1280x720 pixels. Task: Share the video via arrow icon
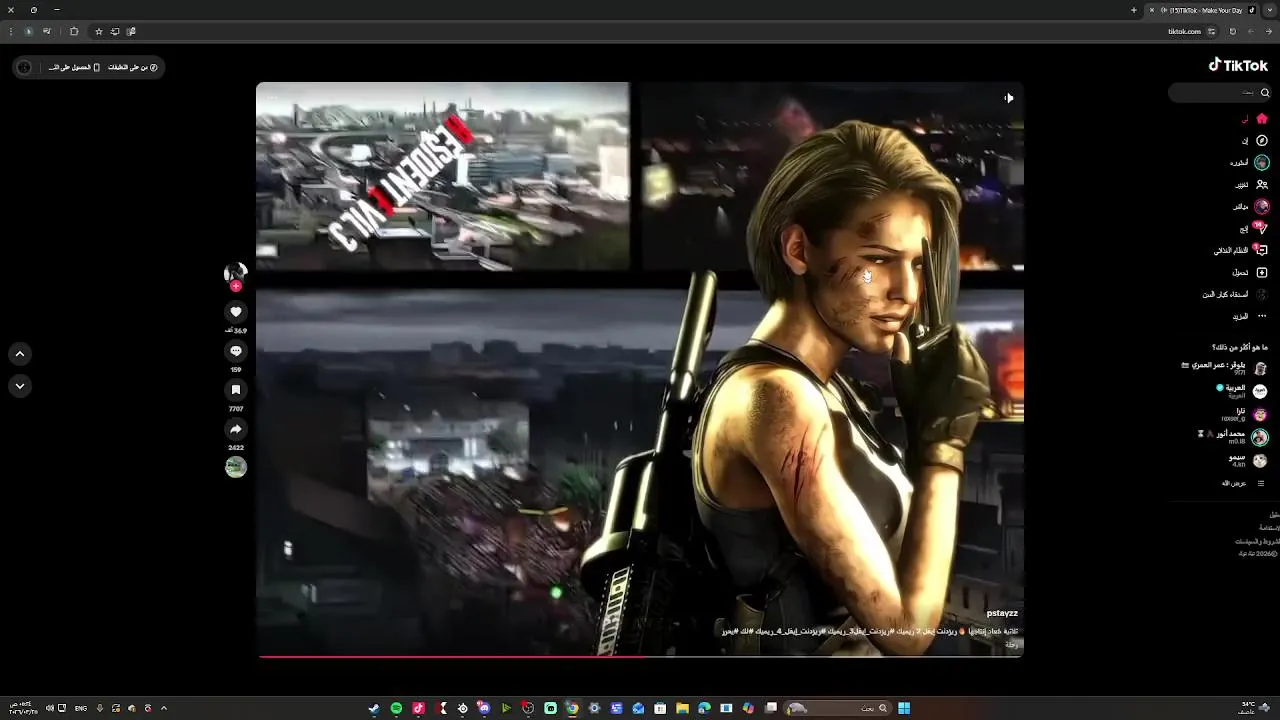coord(236,429)
